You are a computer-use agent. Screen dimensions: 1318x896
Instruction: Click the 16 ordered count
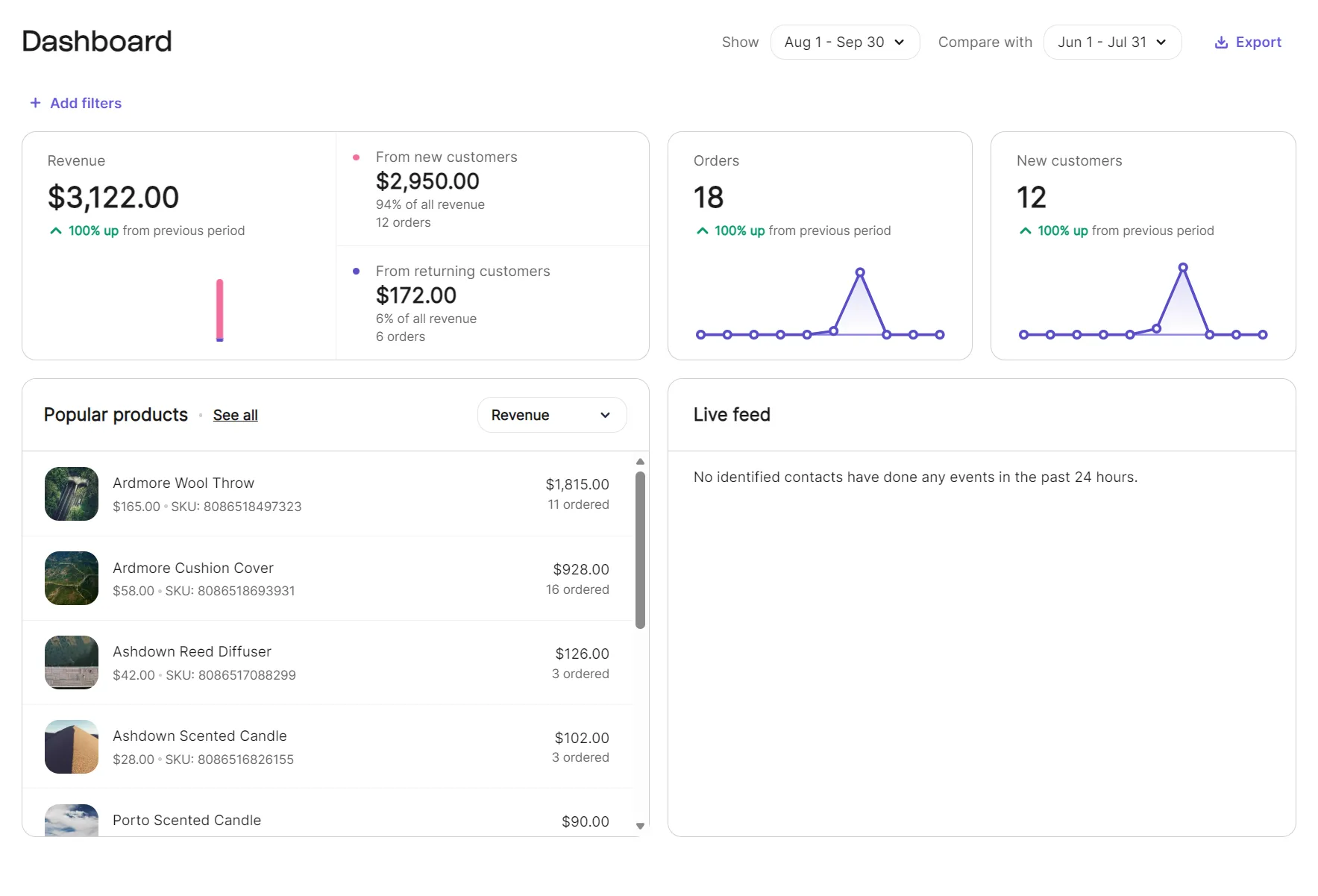pos(577,589)
